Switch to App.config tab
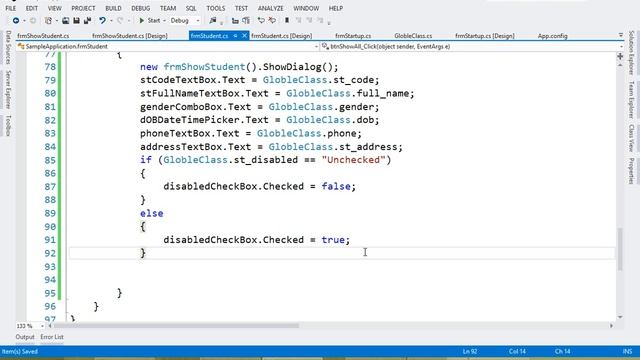Image resolution: width=640 pixels, height=360 pixels. [553, 36]
